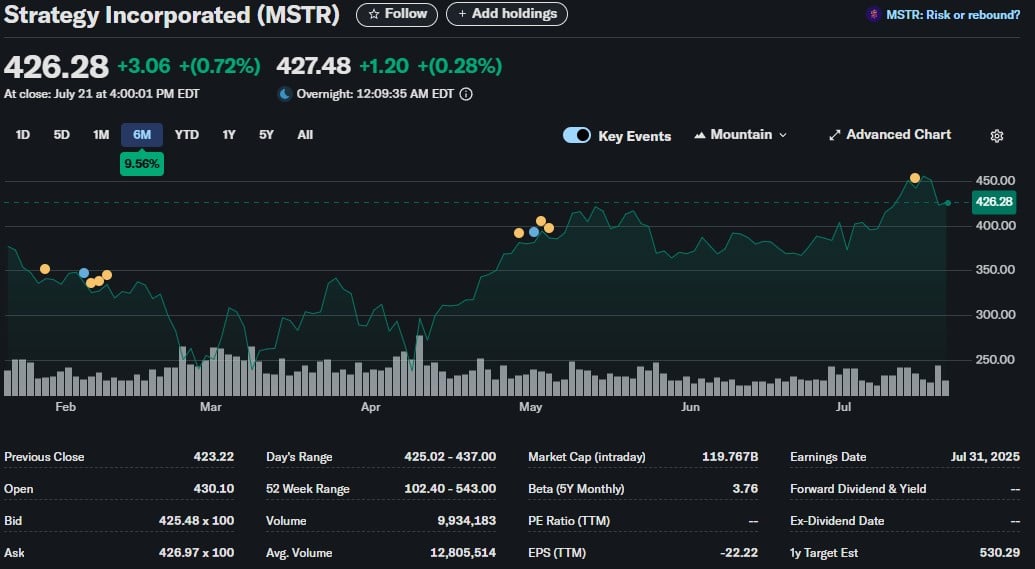
Task: Select the 1Y time range
Action: coord(229,135)
